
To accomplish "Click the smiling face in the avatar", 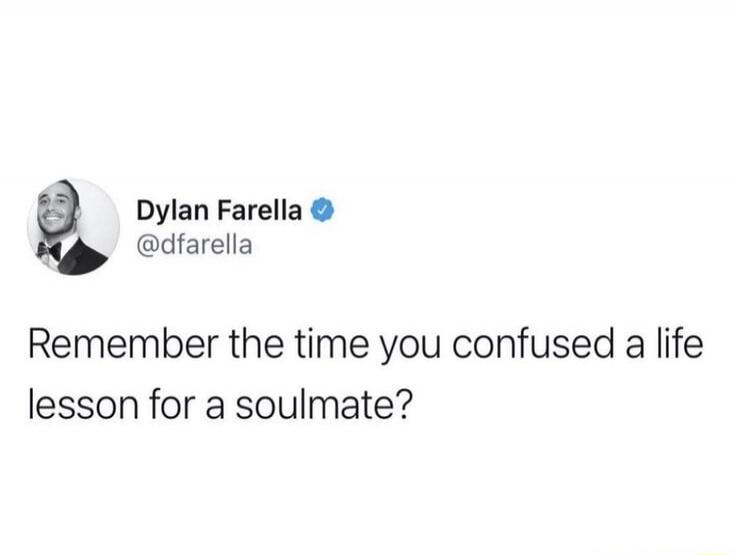I will pyautogui.click(x=57, y=210).
